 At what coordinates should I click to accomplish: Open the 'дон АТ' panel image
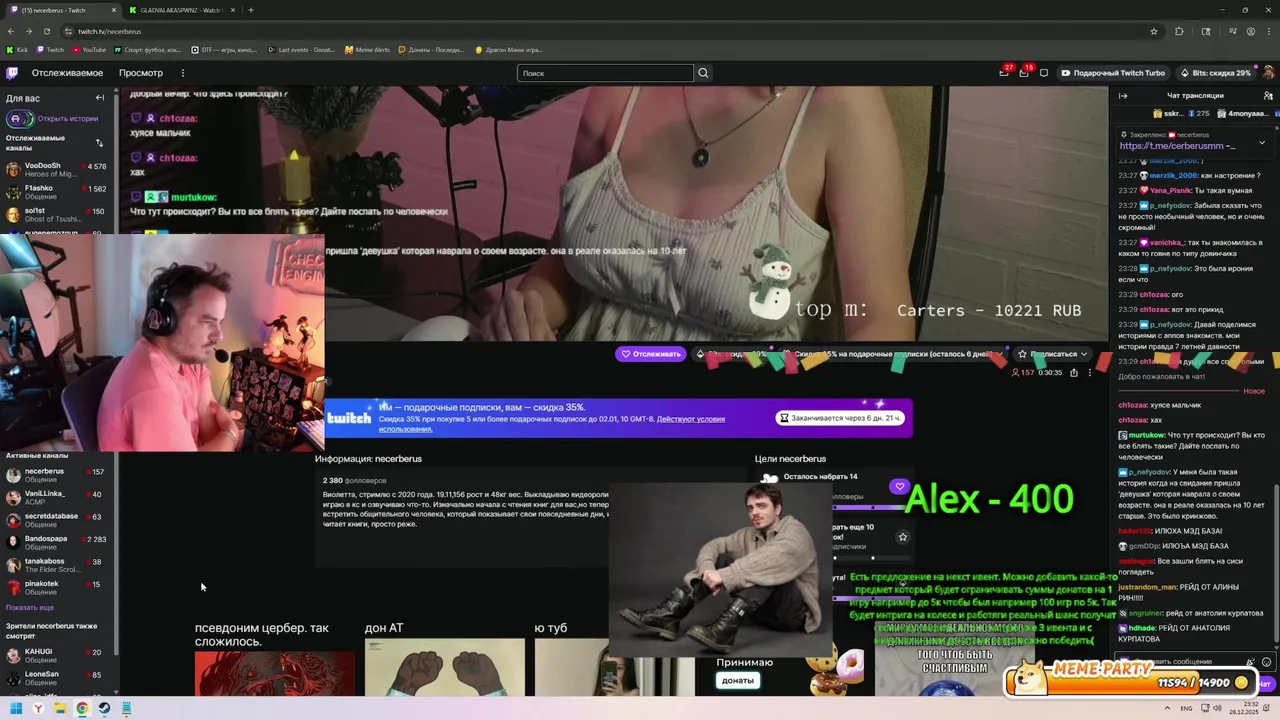(445, 666)
